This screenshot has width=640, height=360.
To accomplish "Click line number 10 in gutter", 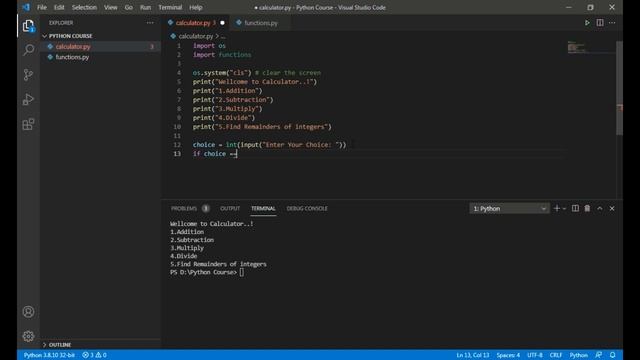I will click(177, 127).
